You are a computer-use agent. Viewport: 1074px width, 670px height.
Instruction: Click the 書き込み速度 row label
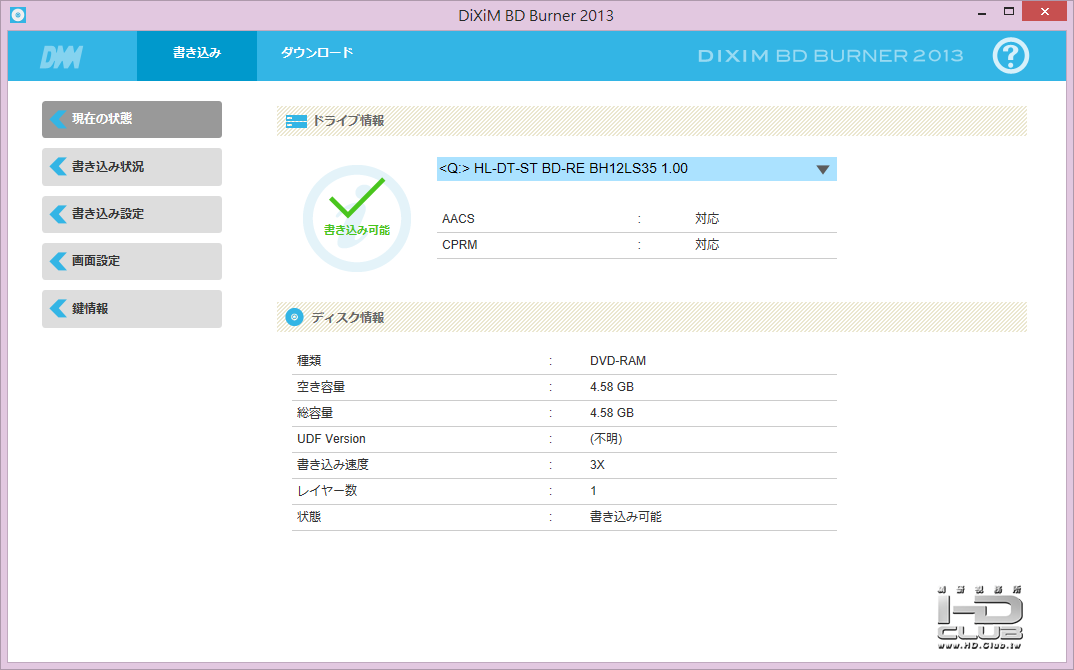tap(333, 464)
